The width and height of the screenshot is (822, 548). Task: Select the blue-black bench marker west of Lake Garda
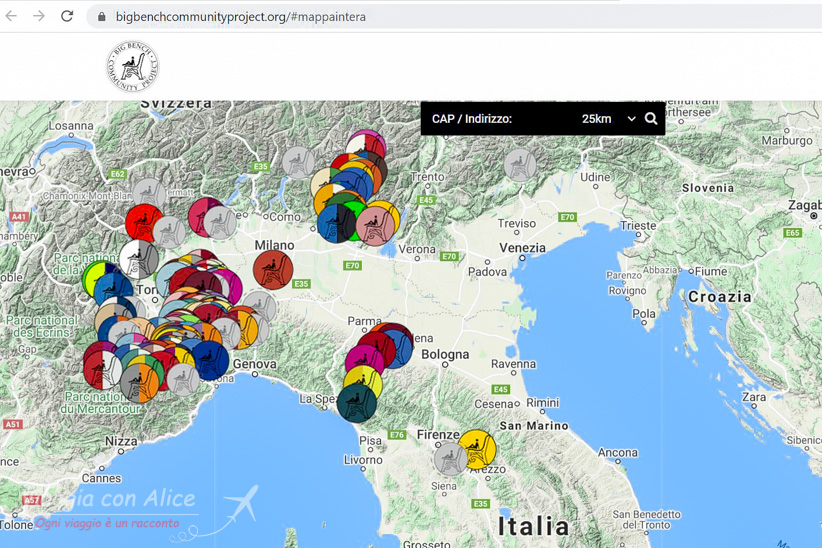[336, 223]
